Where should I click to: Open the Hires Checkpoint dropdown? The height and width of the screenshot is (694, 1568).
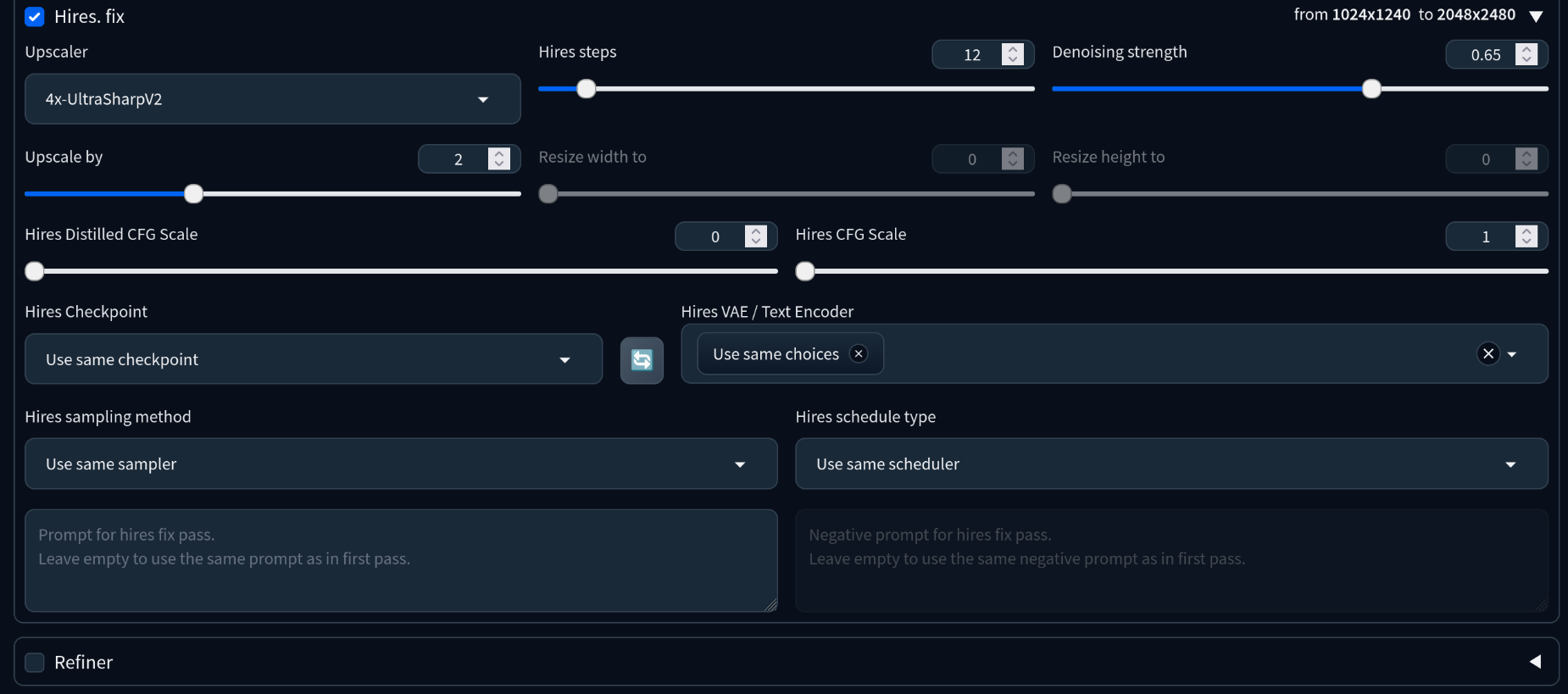click(x=314, y=359)
